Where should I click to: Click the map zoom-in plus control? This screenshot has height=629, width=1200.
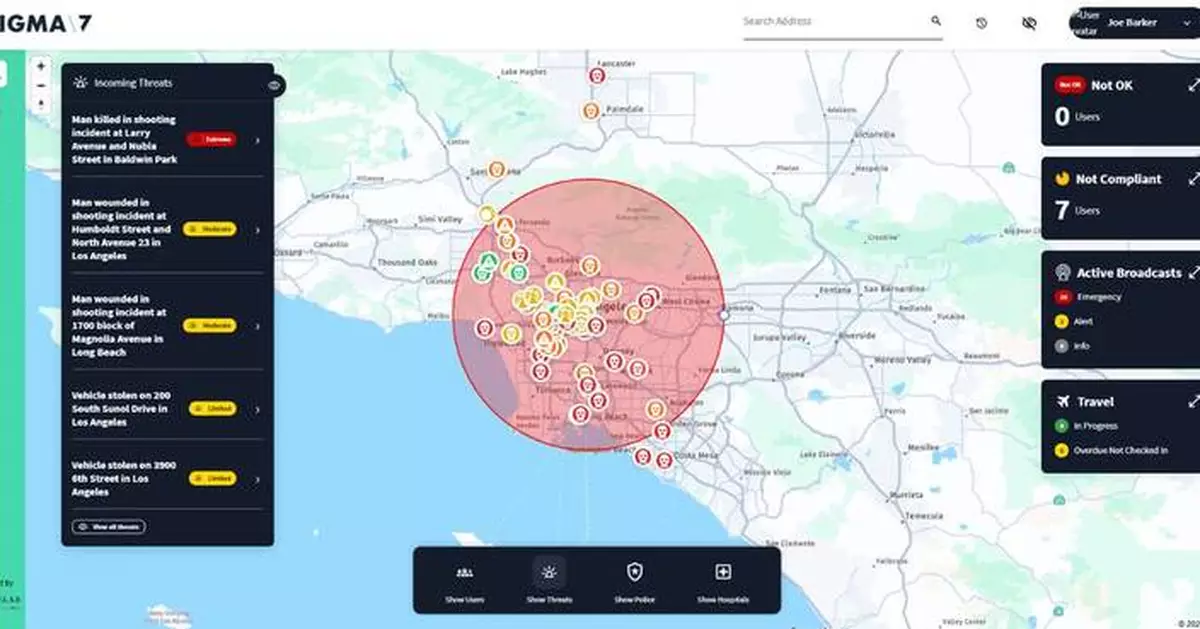39,66
